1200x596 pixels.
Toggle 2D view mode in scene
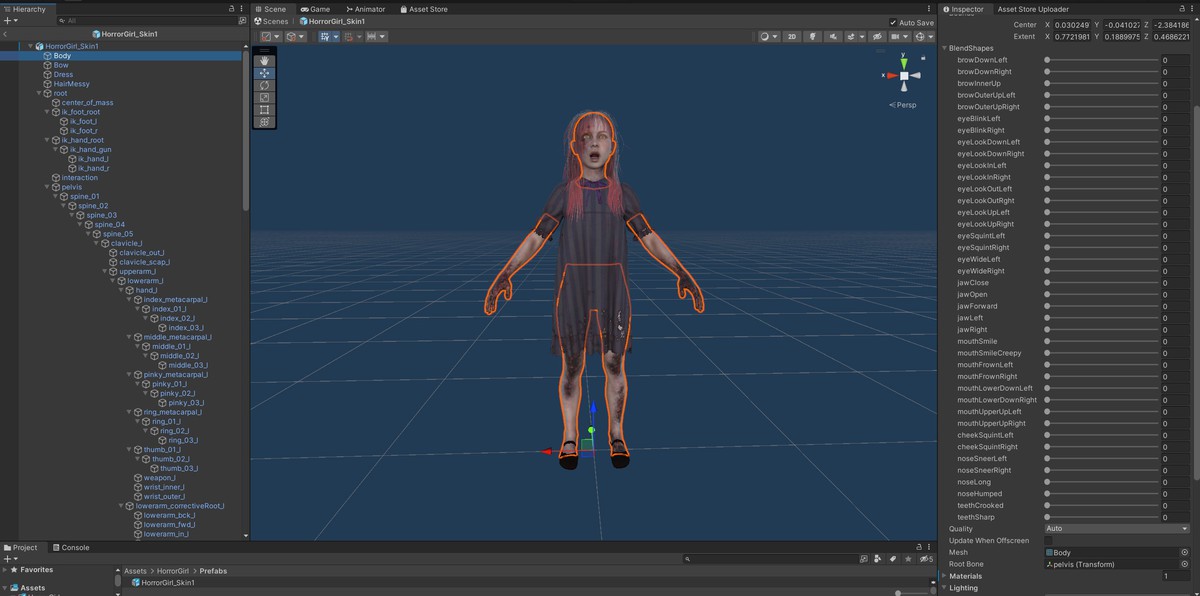coord(792,37)
